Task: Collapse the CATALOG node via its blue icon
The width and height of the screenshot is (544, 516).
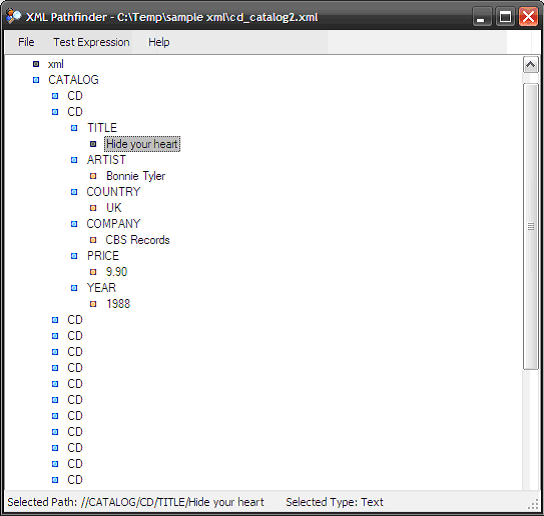Action: 36,80
